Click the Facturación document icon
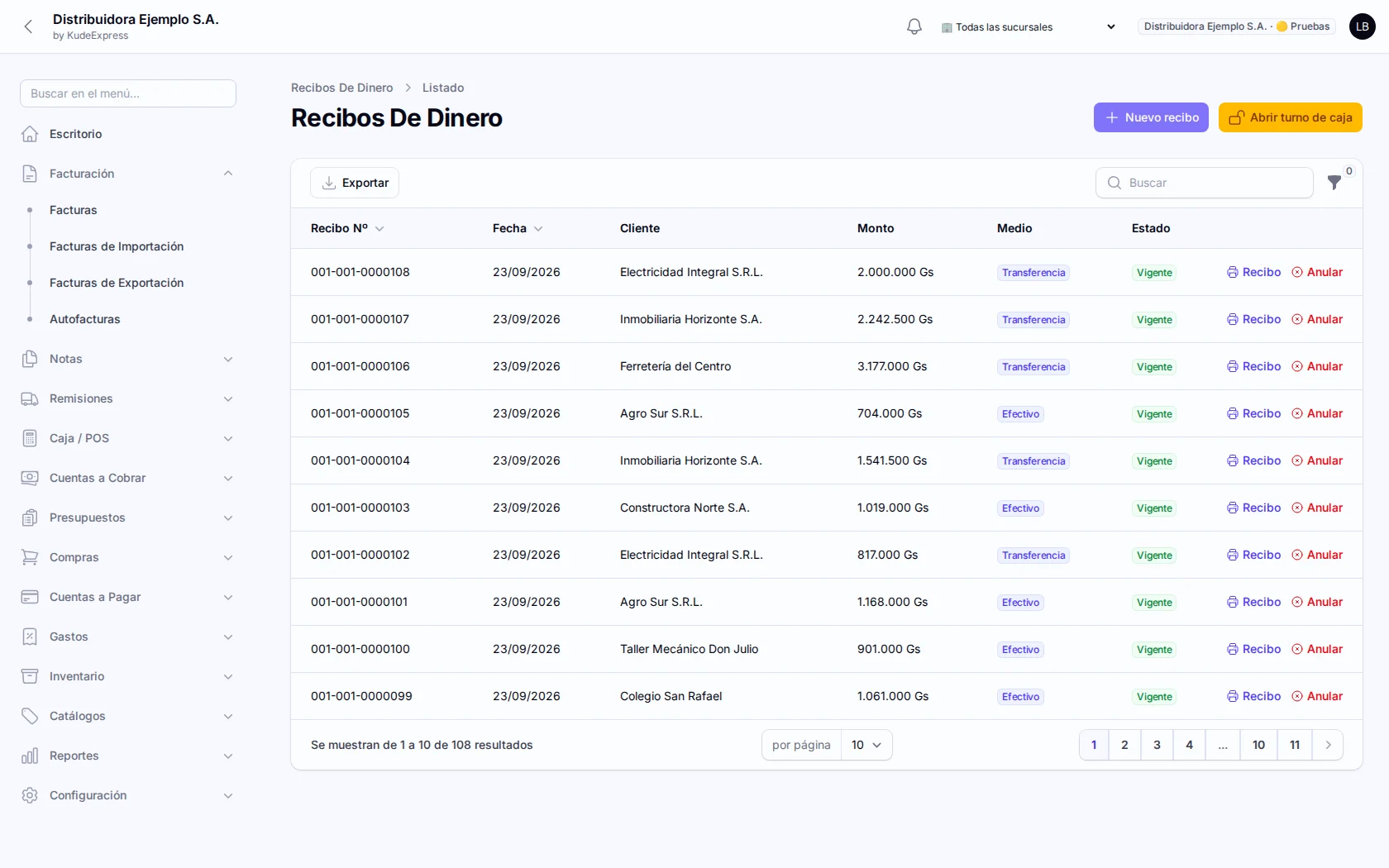The width and height of the screenshot is (1389, 868). [x=30, y=174]
